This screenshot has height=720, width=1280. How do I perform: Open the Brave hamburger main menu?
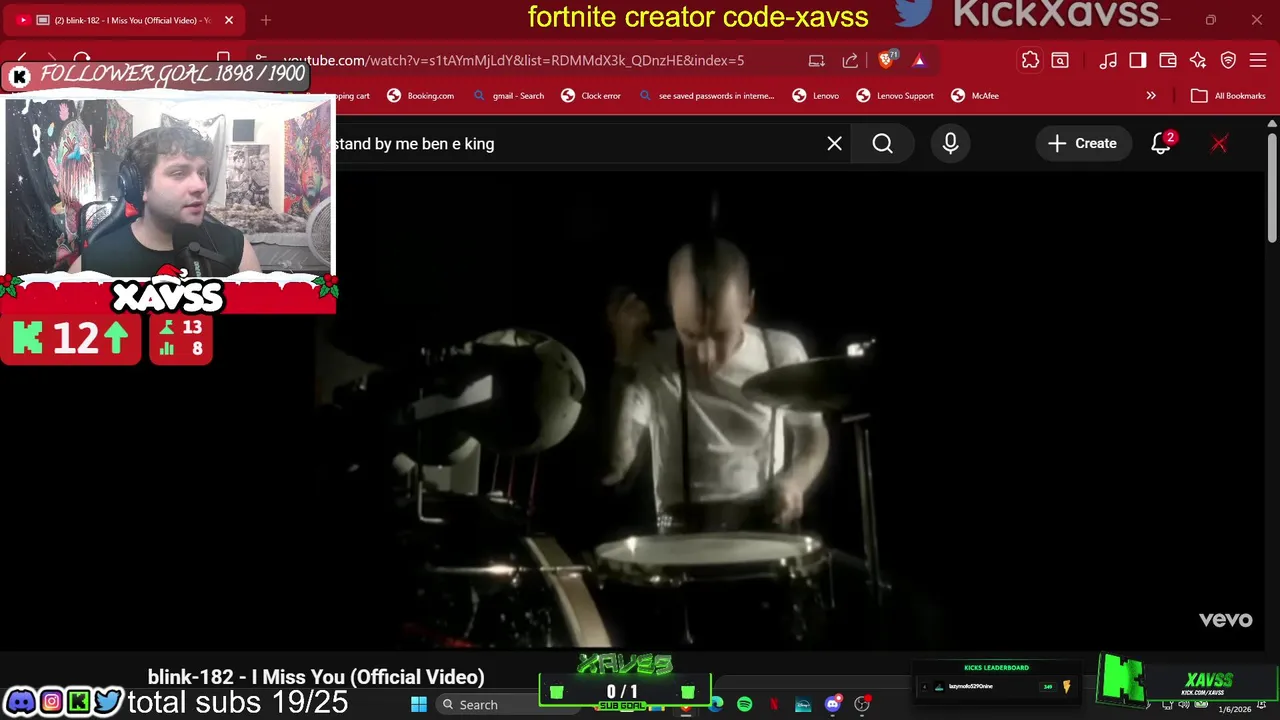point(1258,60)
